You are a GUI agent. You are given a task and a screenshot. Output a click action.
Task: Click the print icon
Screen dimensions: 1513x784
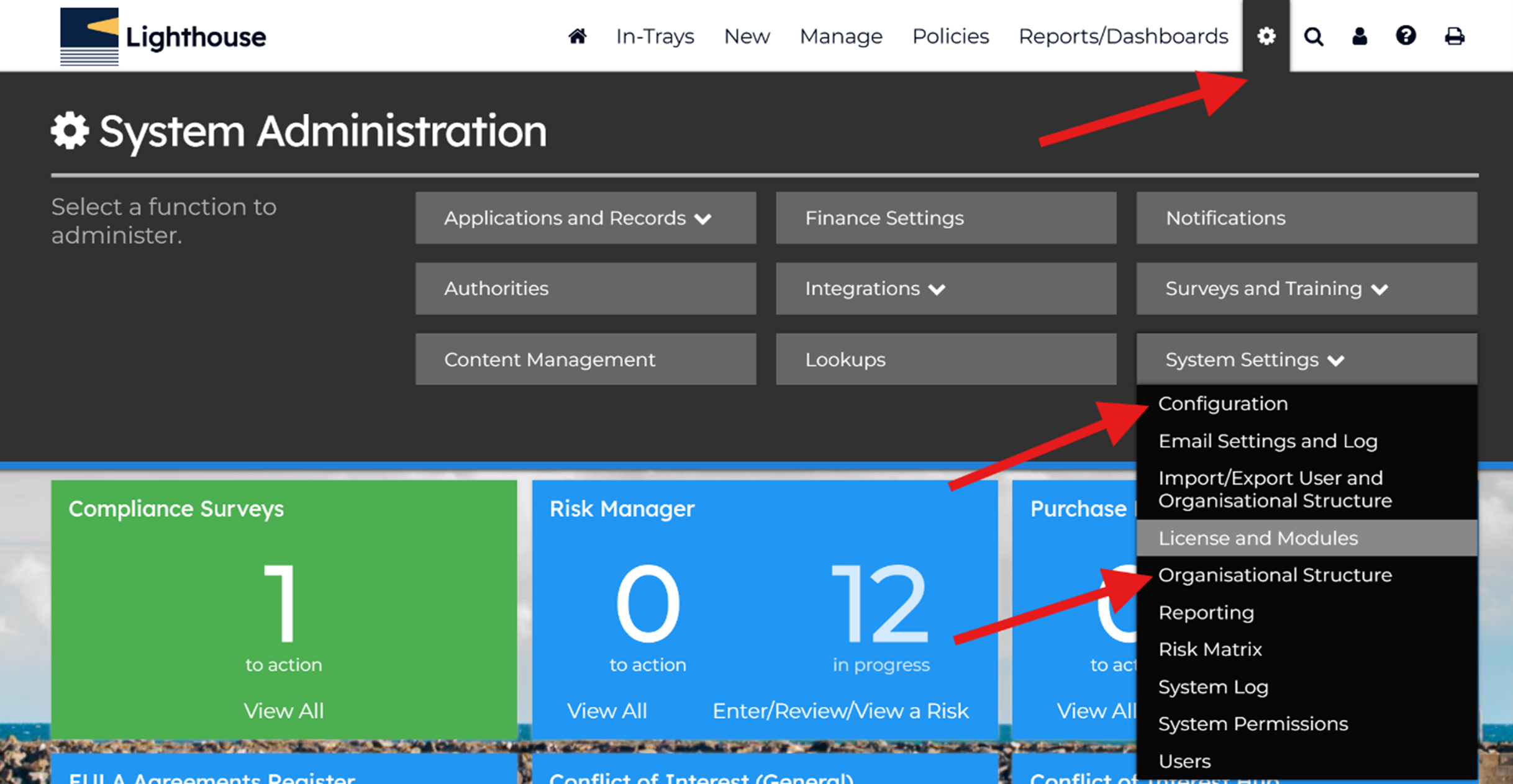tap(1454, 36)
